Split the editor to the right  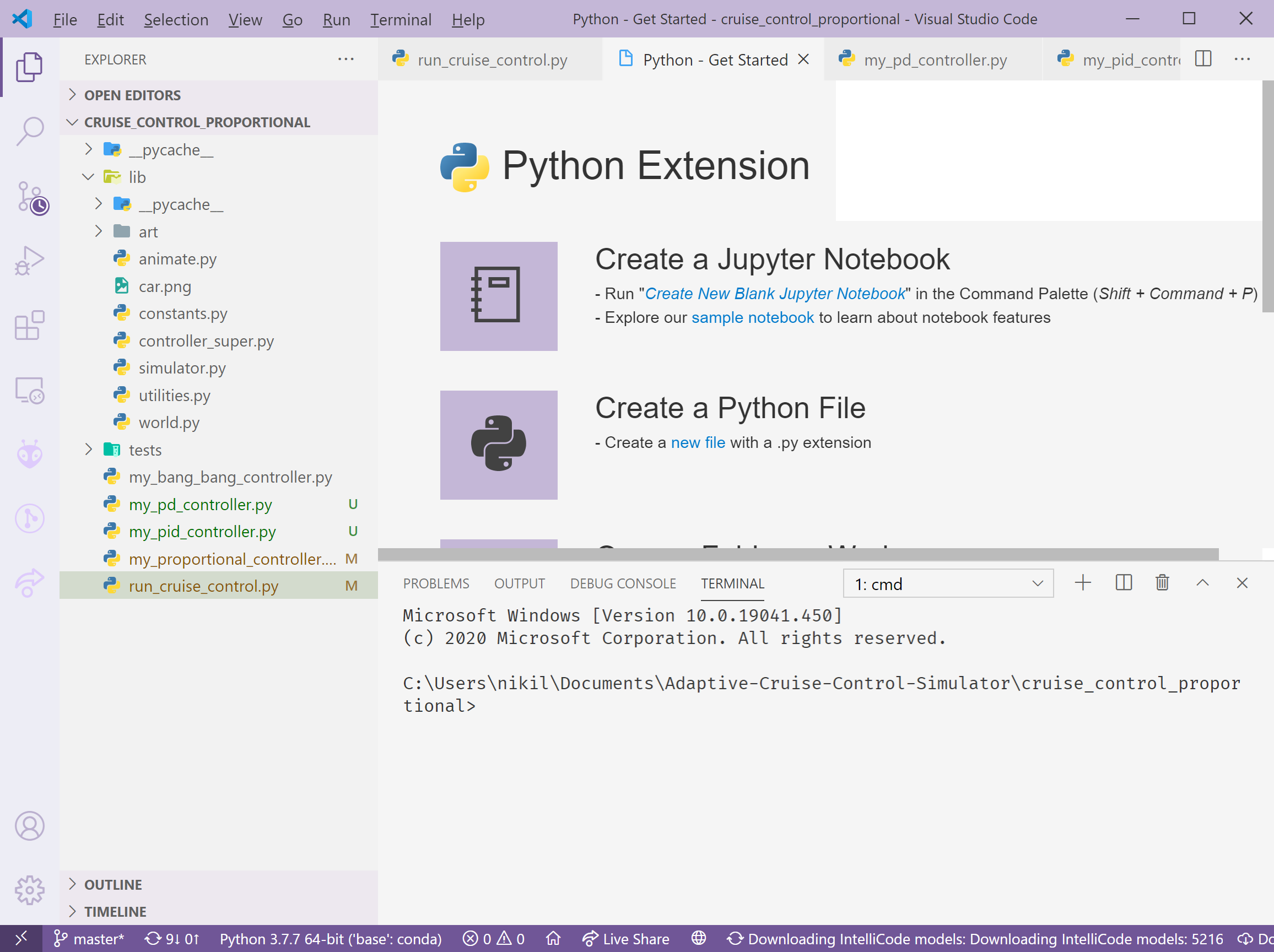tap(1202, 59)
